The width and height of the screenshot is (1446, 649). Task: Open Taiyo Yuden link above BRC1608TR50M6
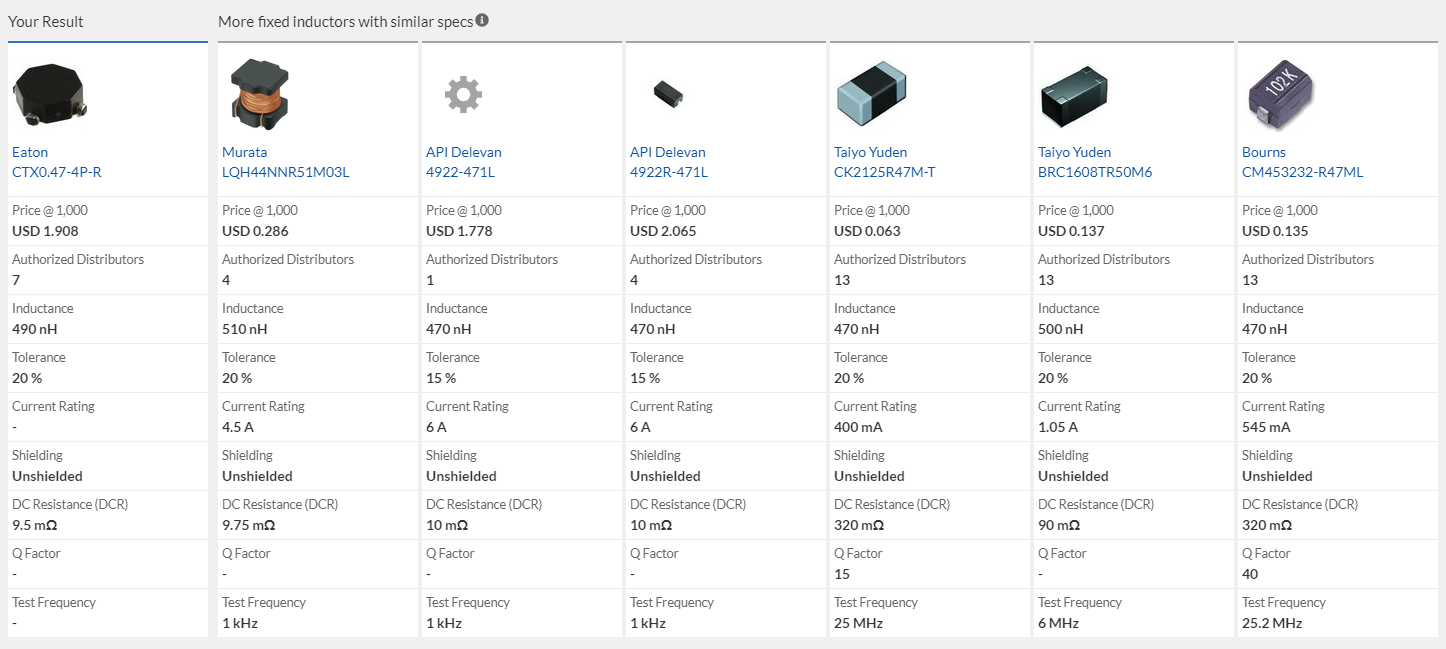(1075, 152)
